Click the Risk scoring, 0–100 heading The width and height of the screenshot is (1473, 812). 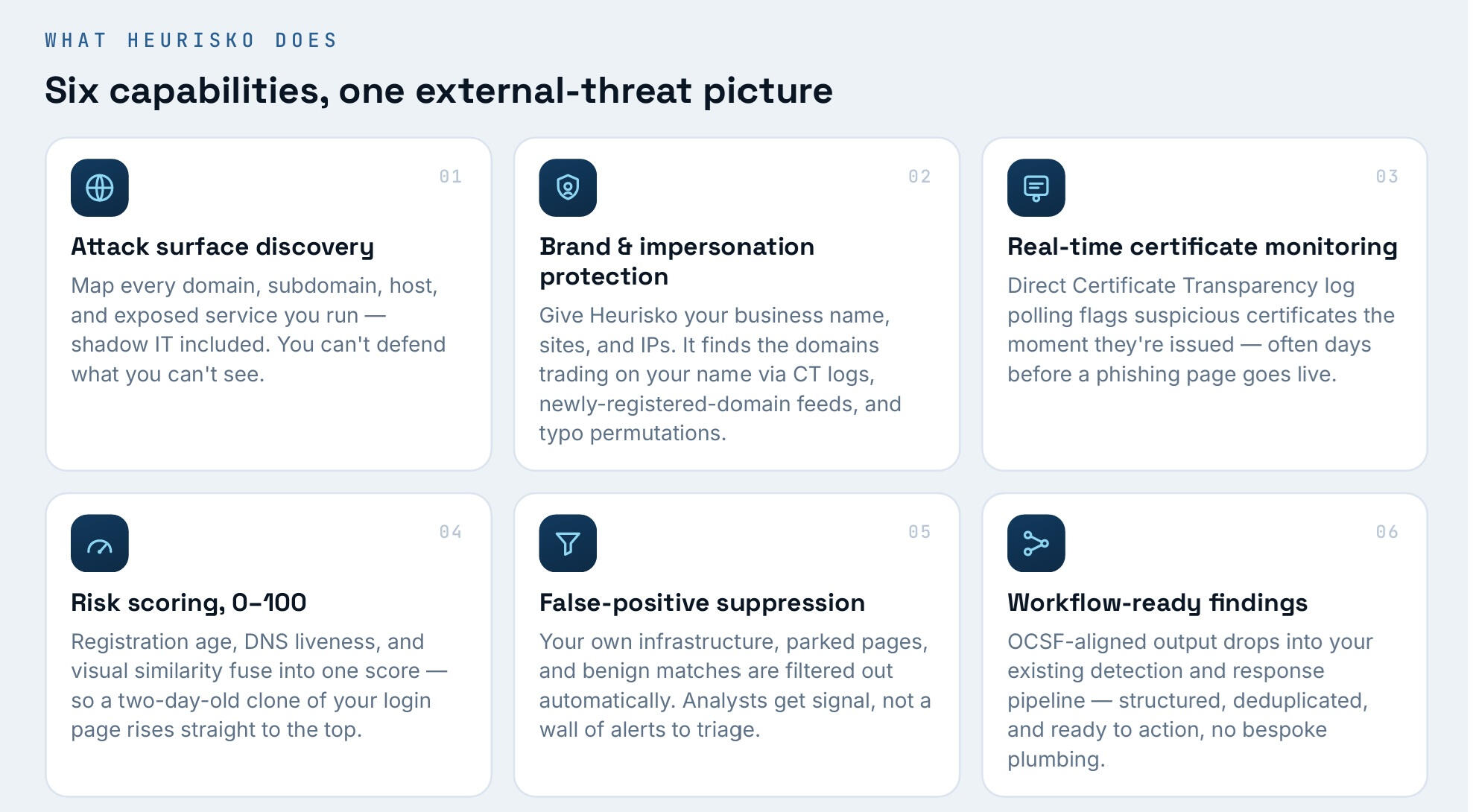(189, 603)
